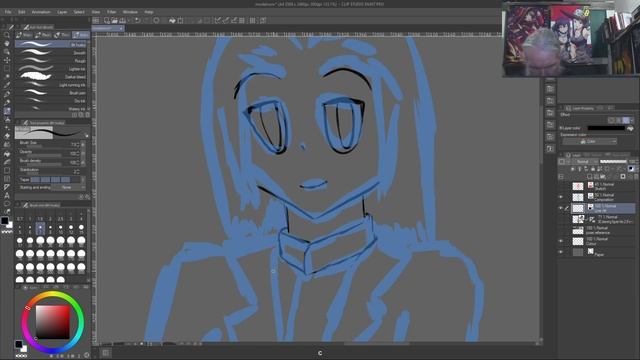
Task: Select the Eyedropper tool
Action: (x=7, y=85)
